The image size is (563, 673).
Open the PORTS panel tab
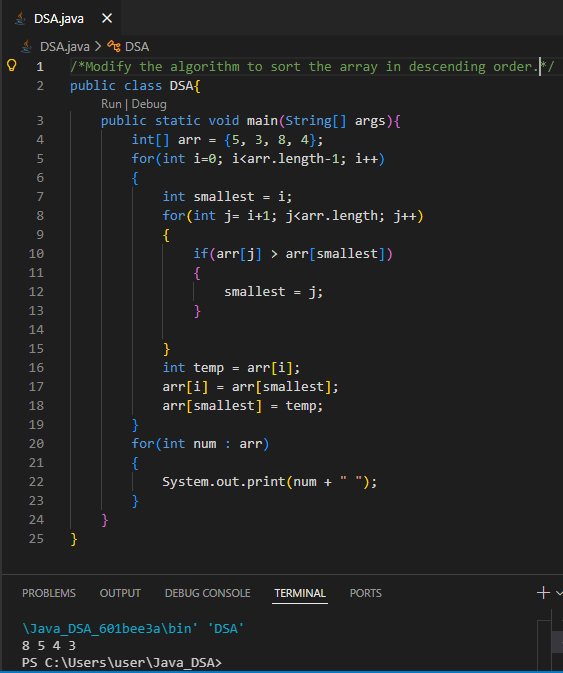coord(366,593)
